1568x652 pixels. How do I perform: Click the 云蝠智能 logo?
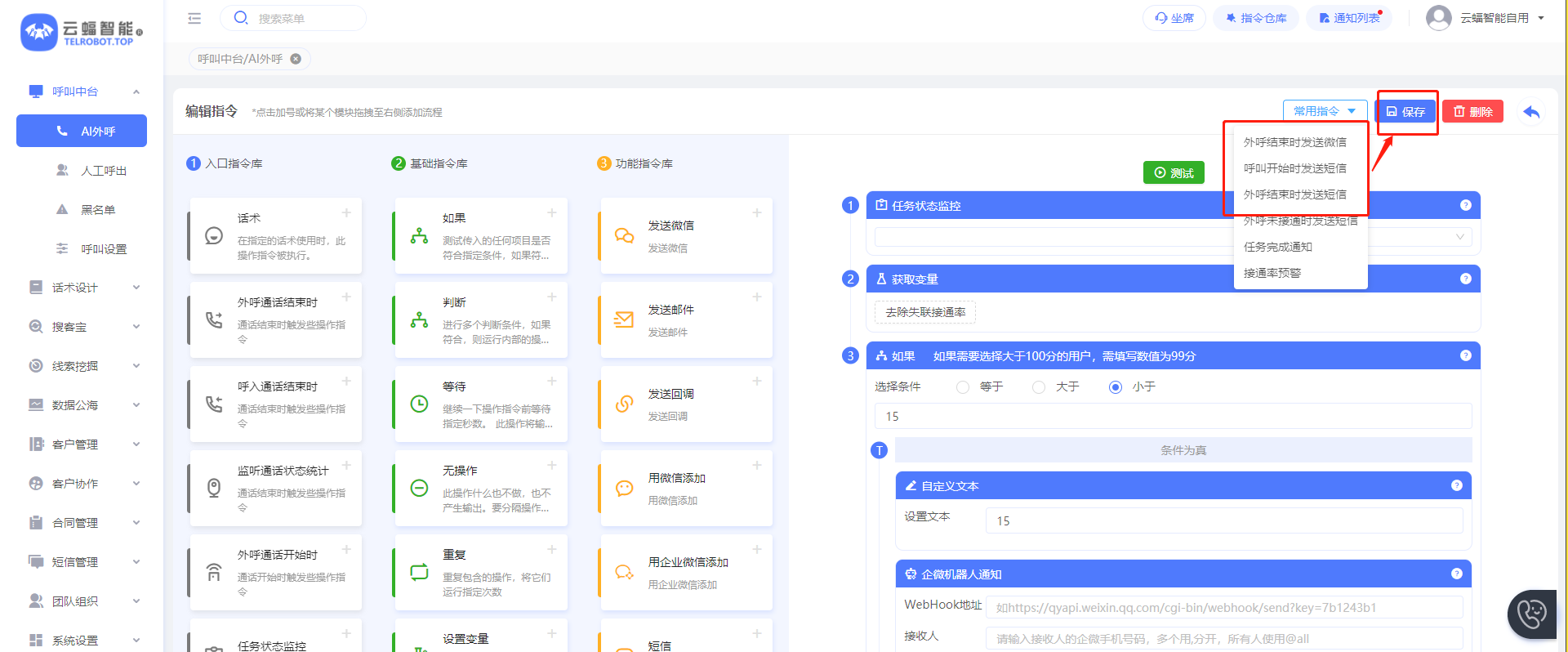[x=81, y=32]
